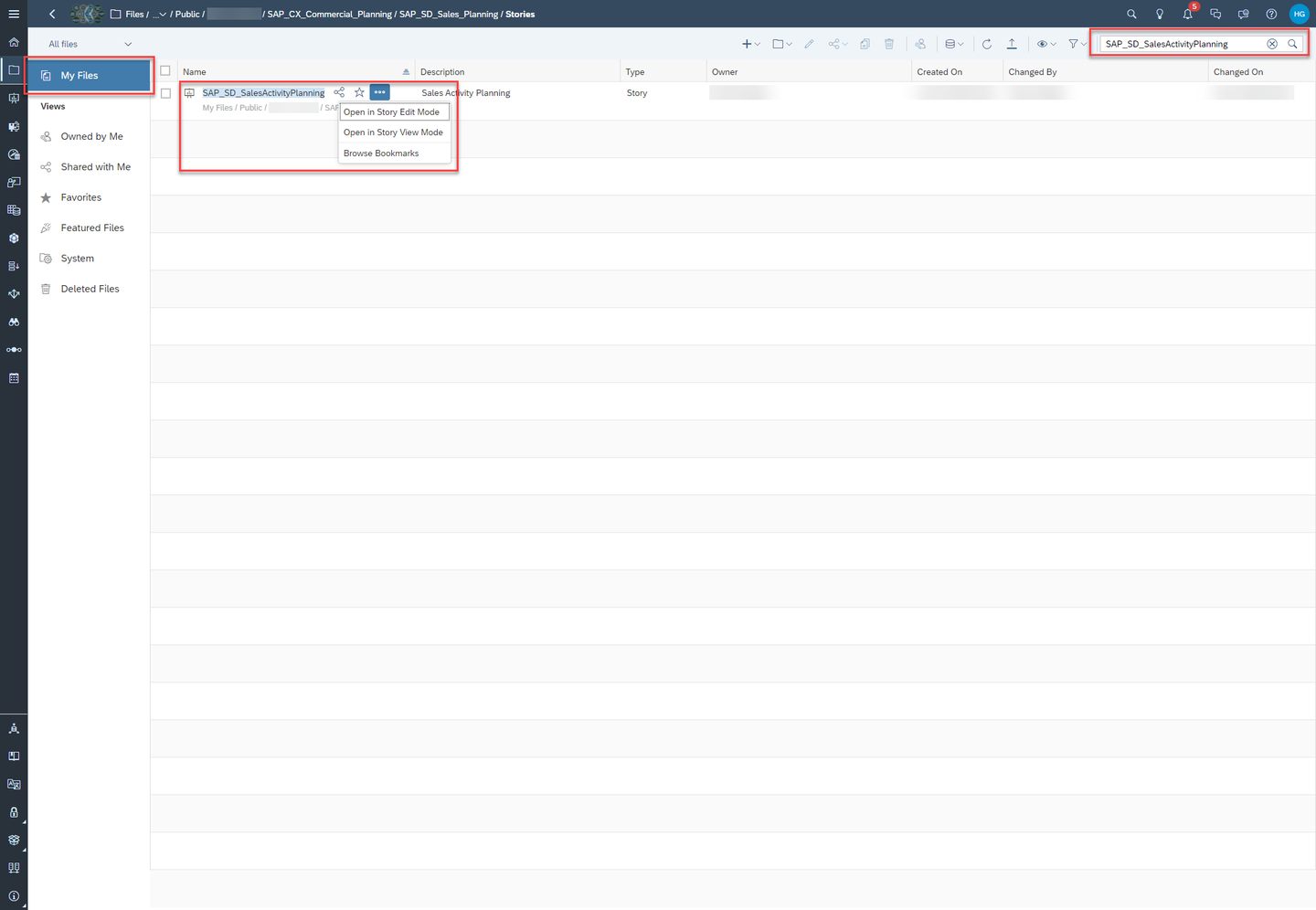Select the SAP_SD_SalesActivityPlanning row checkbox
This screenshot has width=1316, height=910.
(x=165, y=93)
